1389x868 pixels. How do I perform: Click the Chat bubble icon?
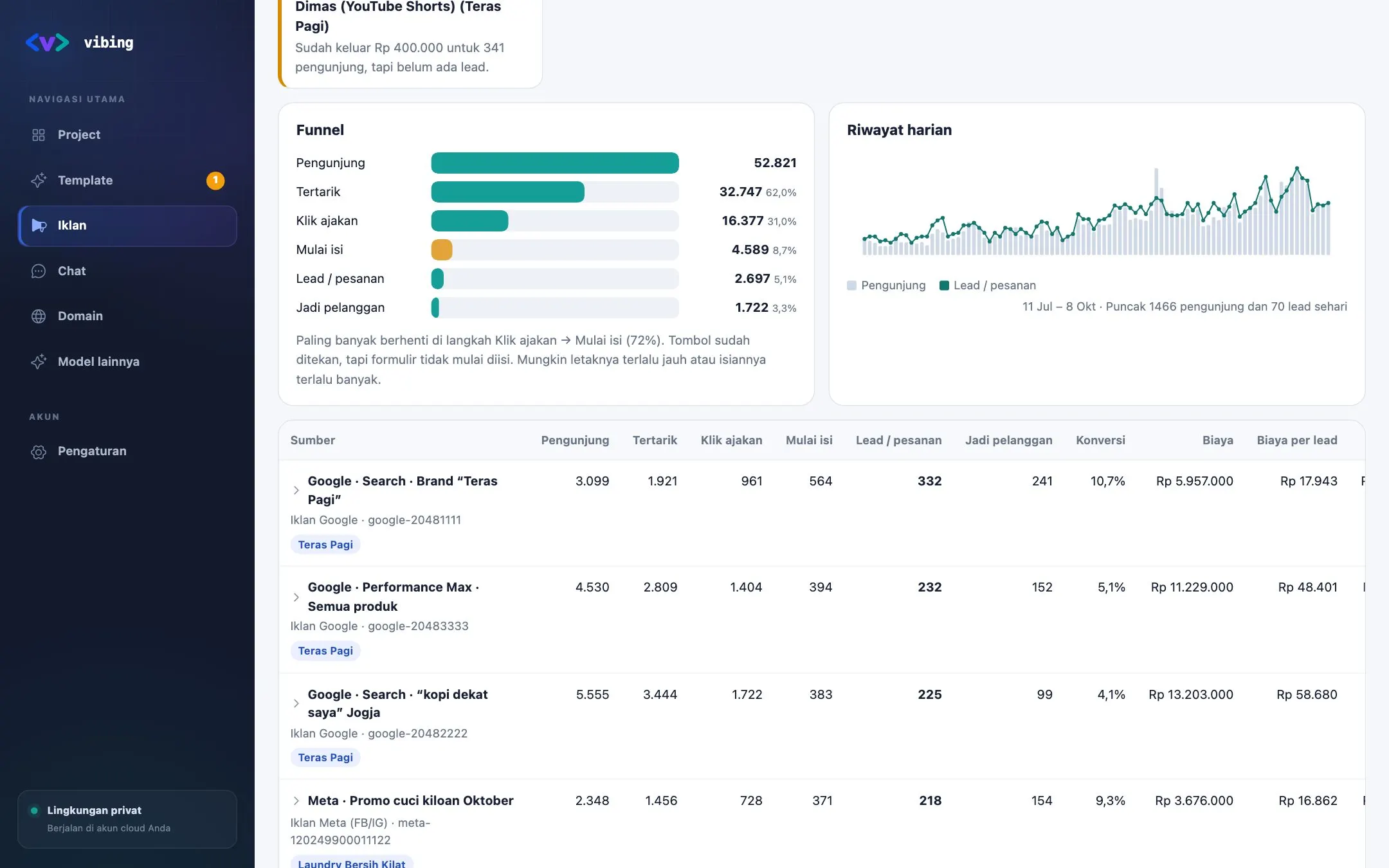coord(39,271)
